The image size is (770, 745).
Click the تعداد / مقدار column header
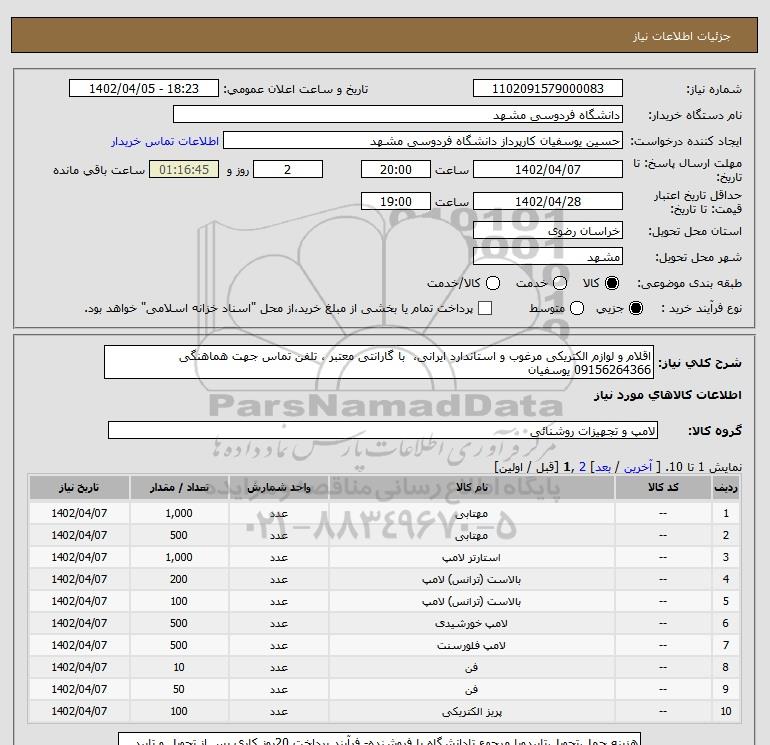(x=179, y=488)
